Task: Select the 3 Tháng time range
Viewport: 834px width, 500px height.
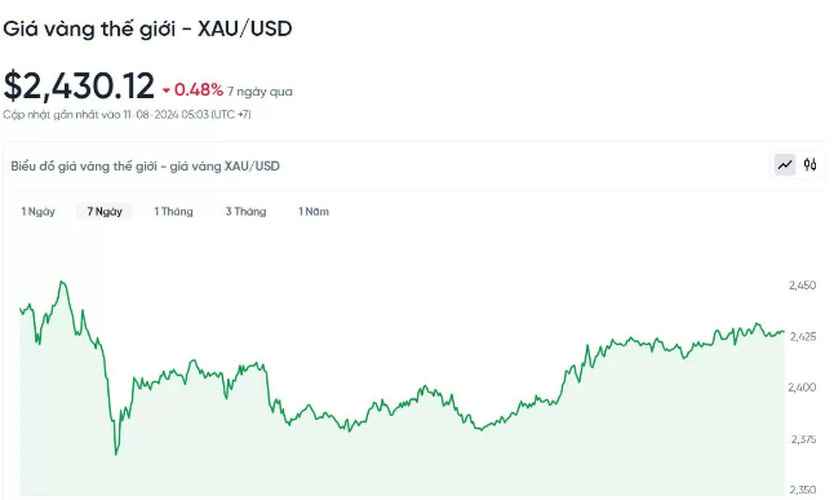Action: [246, 212]
